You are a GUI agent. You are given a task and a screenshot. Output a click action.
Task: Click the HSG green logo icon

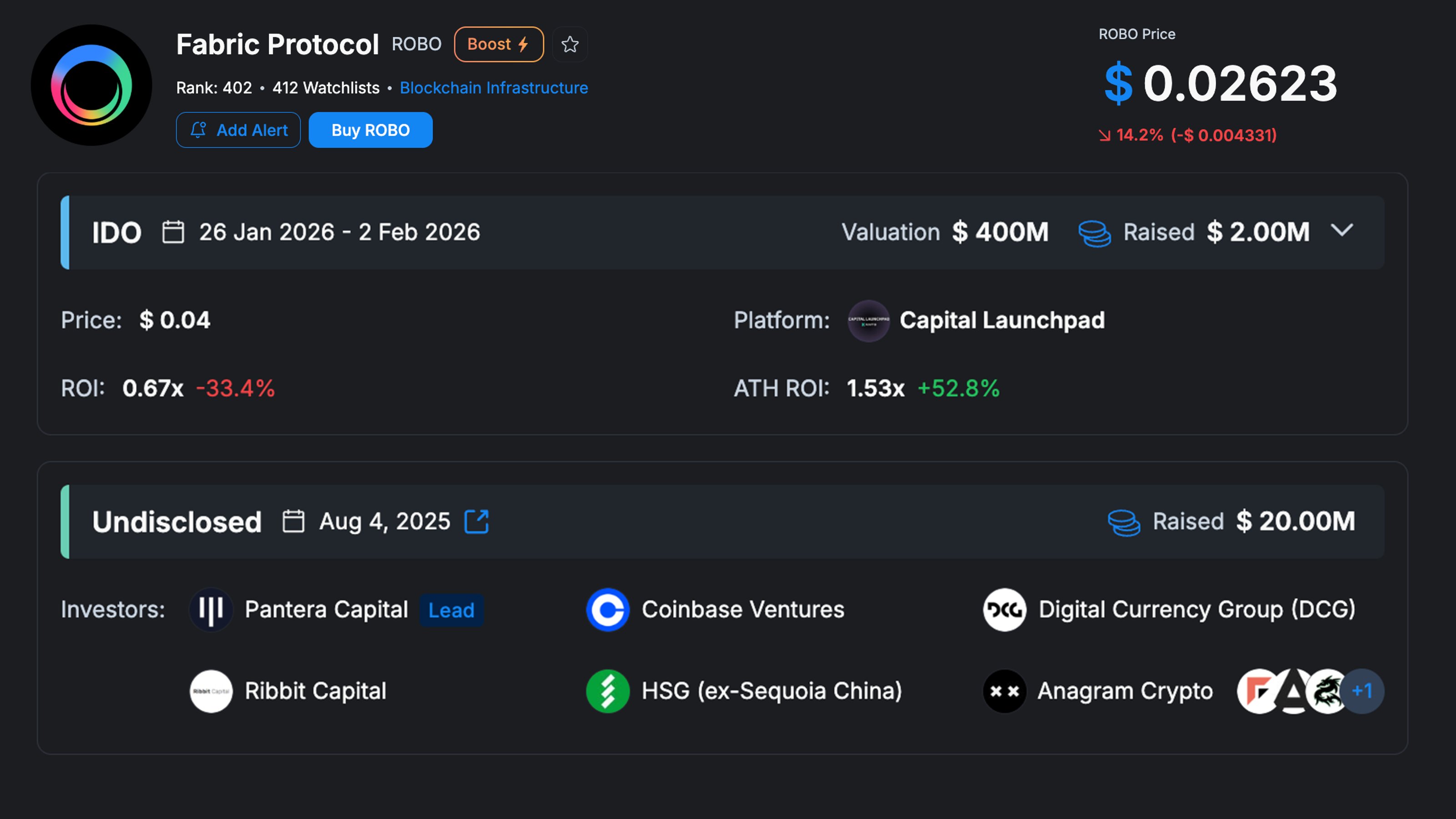click(x=607, y=691)
